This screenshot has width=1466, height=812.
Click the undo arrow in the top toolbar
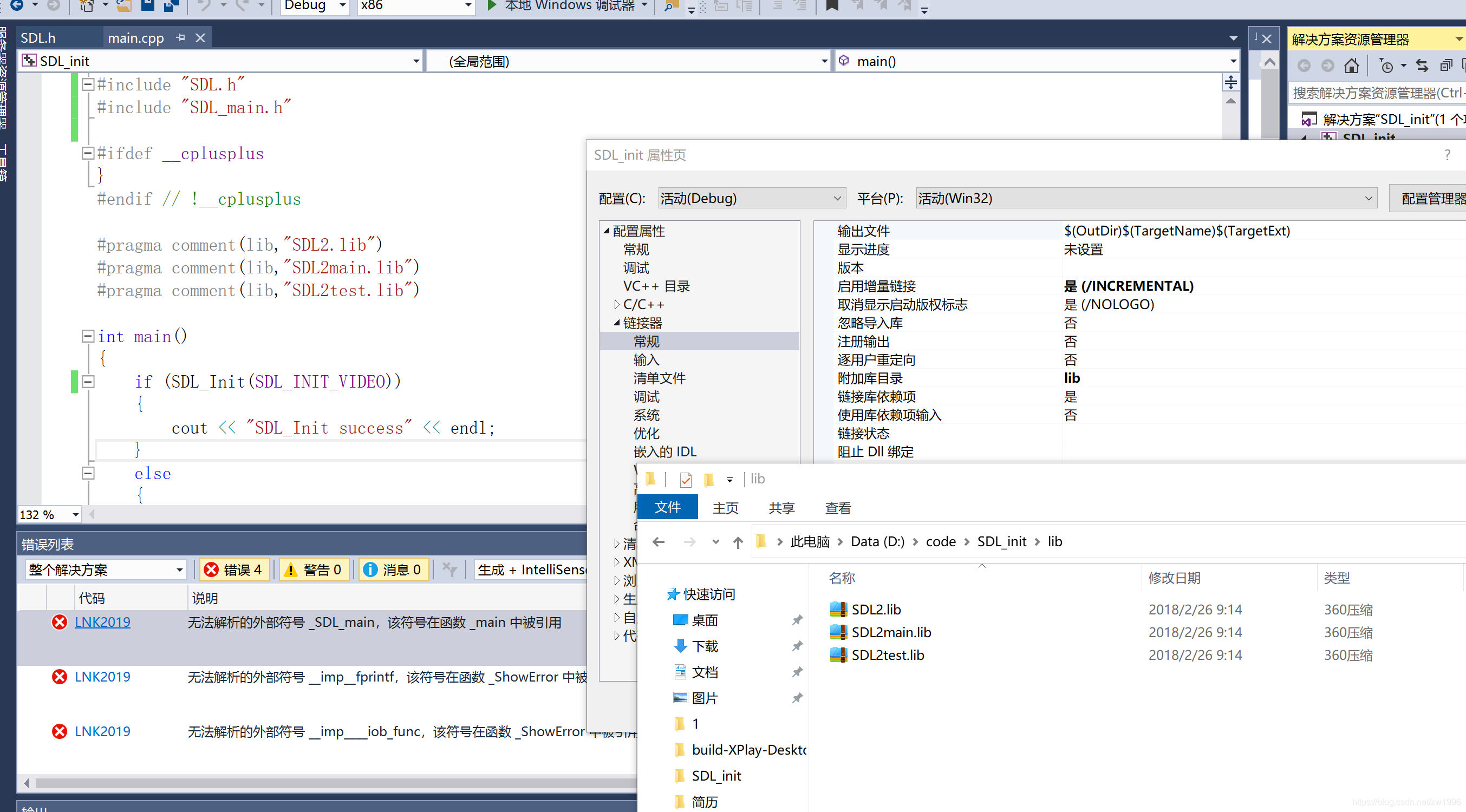[204, 6]
